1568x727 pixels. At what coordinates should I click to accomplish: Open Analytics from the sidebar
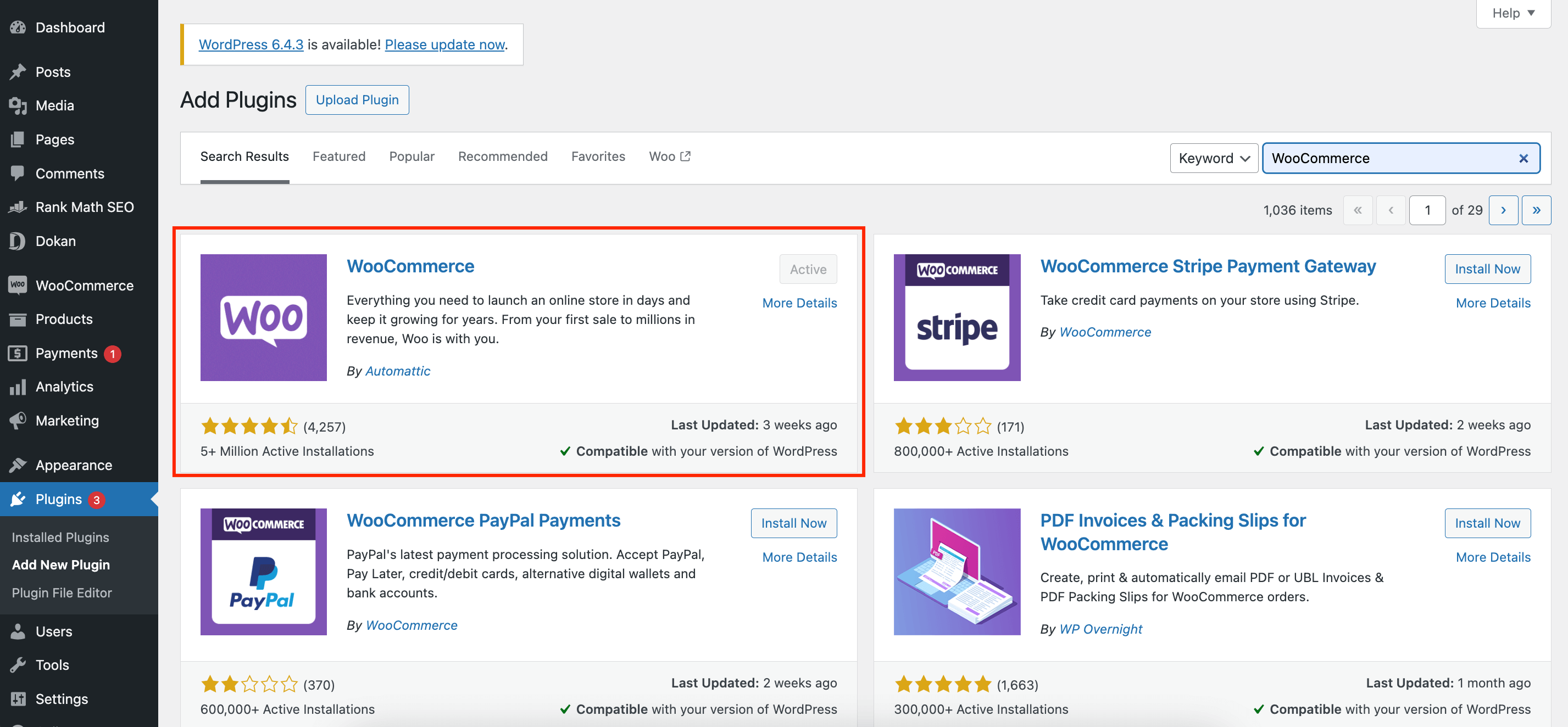pyautogui.click(x=63, y=387)
